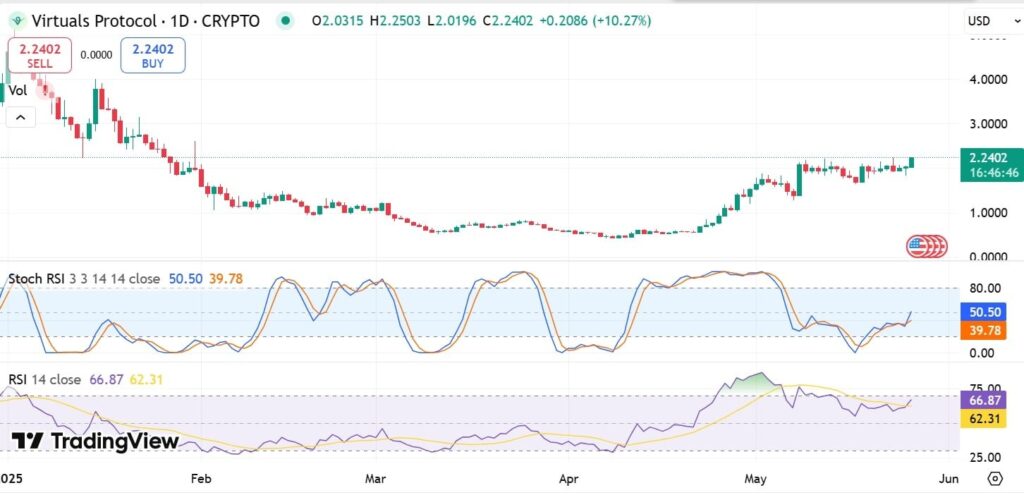Click the exclamation alert marker on chart

[43, 90]
